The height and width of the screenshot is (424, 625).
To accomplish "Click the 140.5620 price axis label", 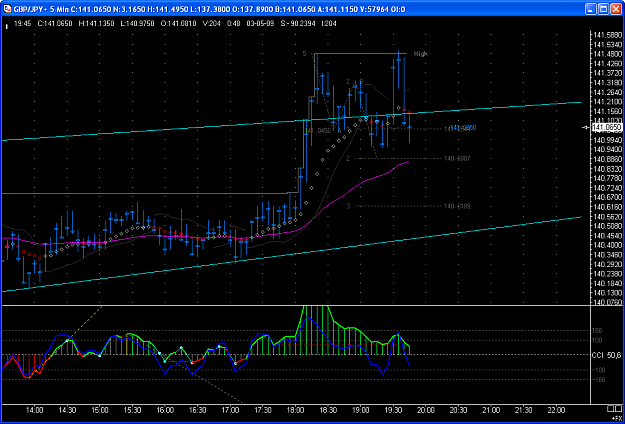I will click(x=607, y=217).
